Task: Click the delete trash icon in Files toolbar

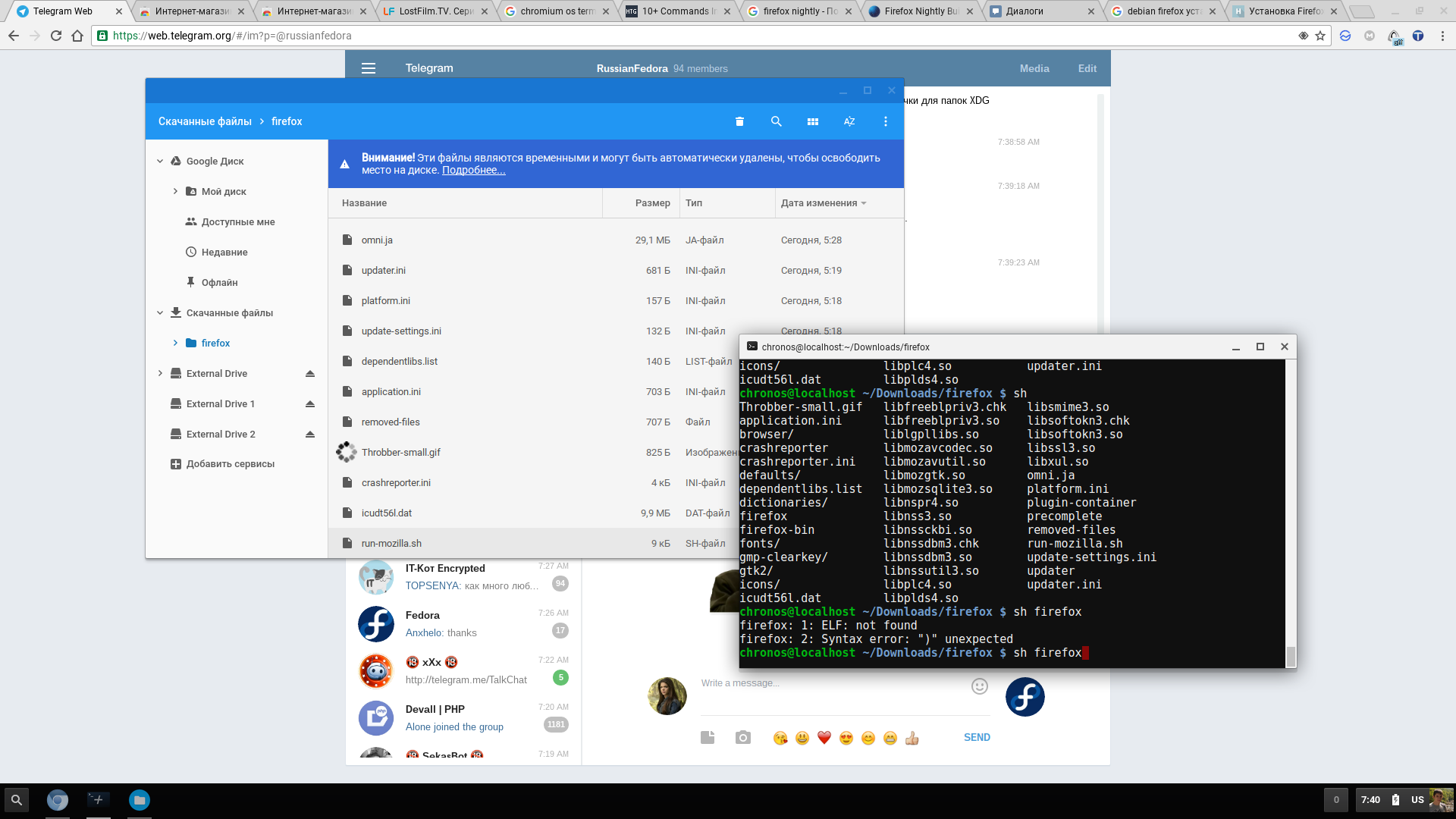Action: (739, 121)
